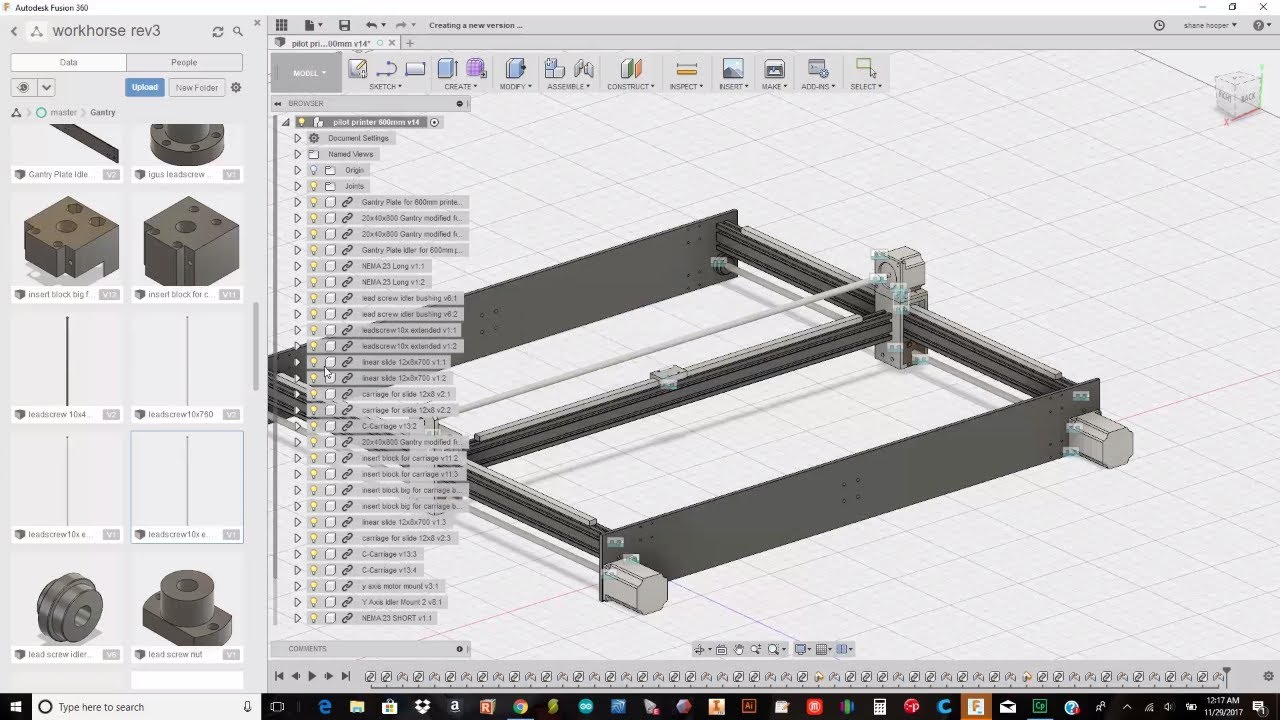Expand the Document Settings tree node
Screen dimensions: 1280x720
tap(297, 138)
